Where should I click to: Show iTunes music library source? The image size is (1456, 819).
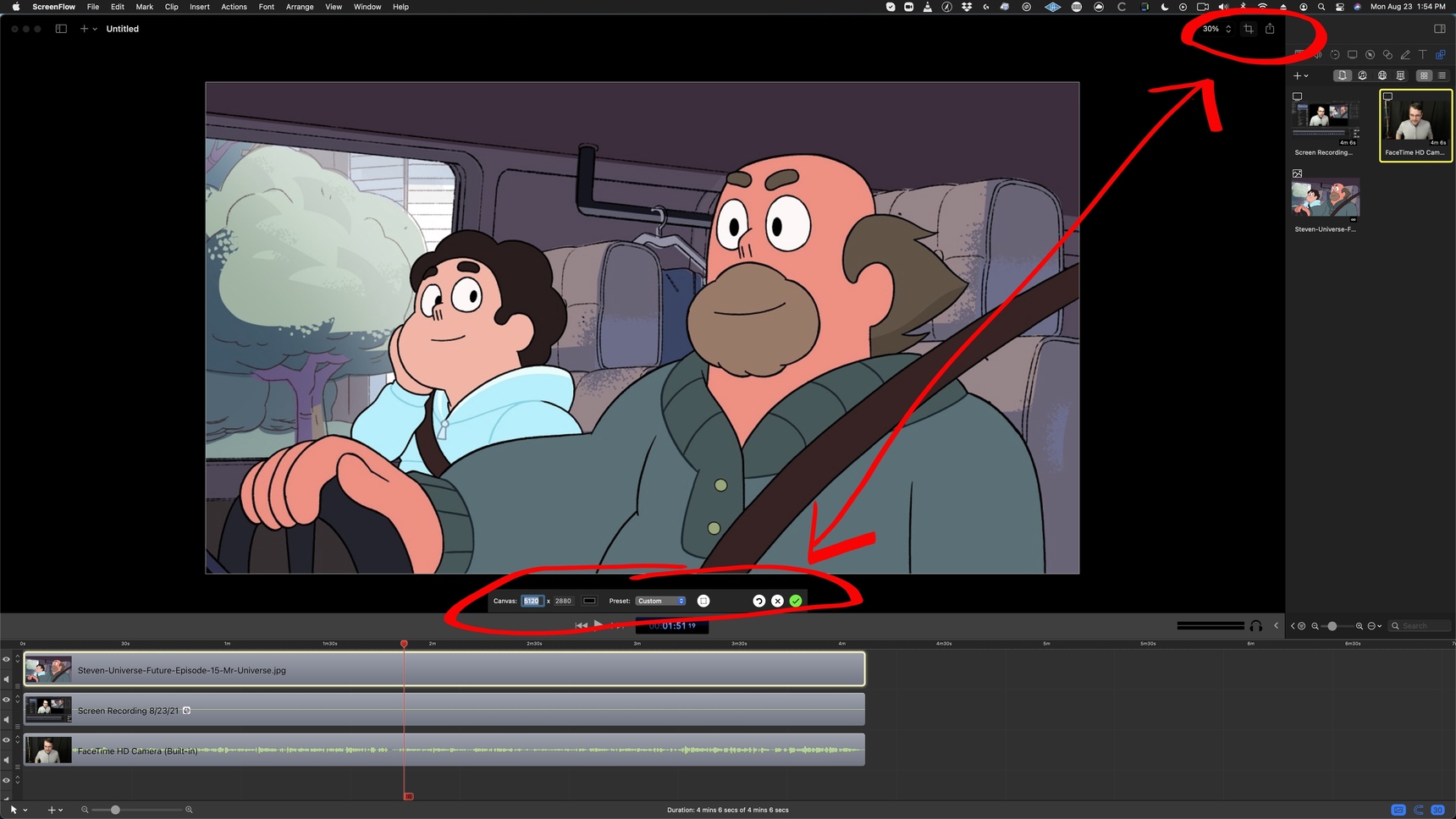tap(1362, 75)
